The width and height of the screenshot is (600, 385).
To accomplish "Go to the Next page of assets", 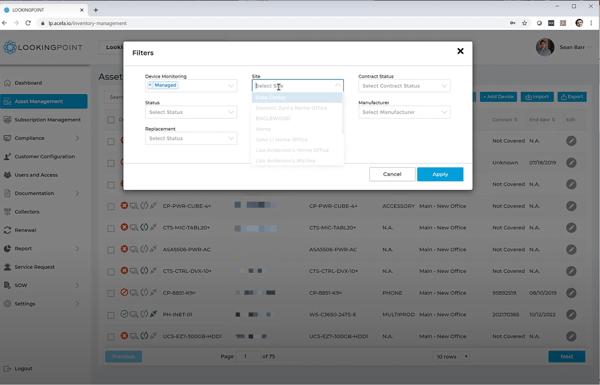I will click(x=567, y=356).
